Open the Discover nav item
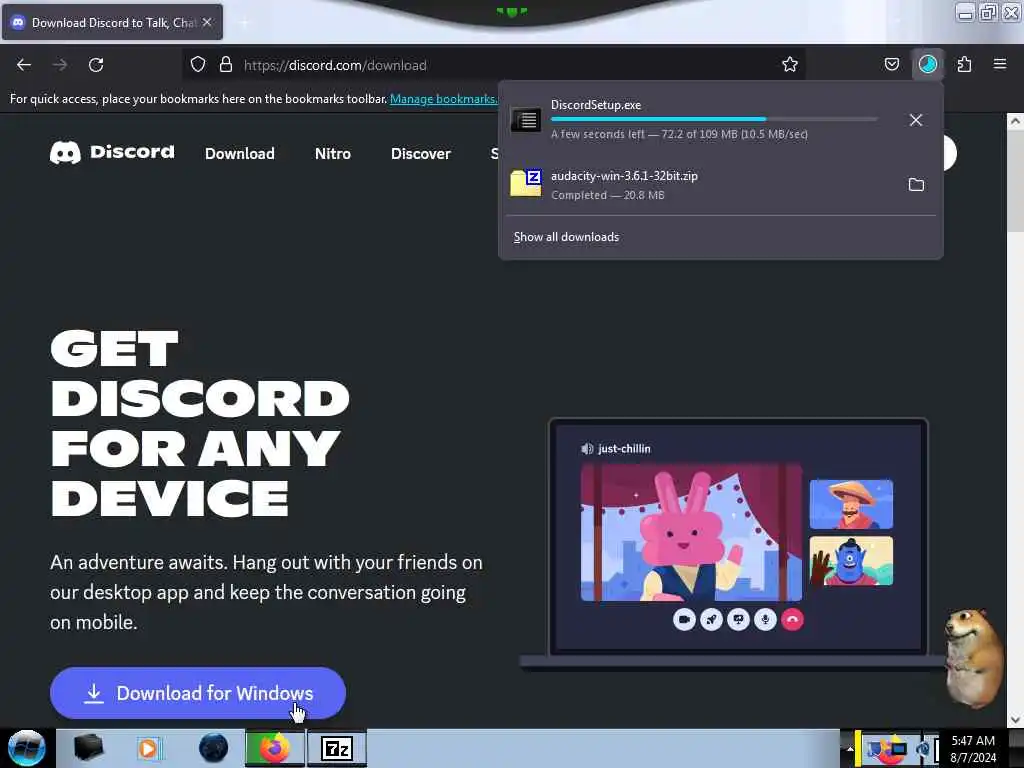 coord(421,153)
